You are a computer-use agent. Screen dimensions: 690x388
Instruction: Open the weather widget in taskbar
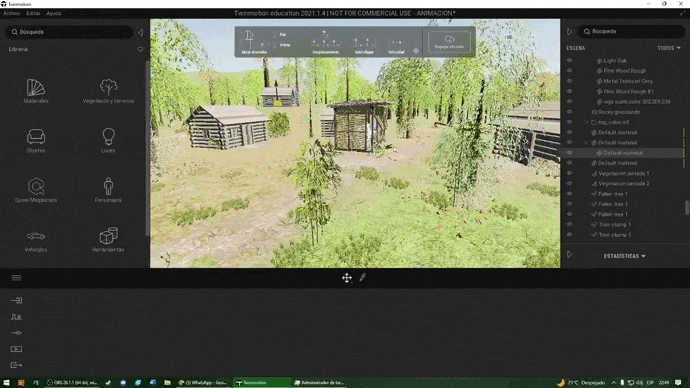coord(581,383)
